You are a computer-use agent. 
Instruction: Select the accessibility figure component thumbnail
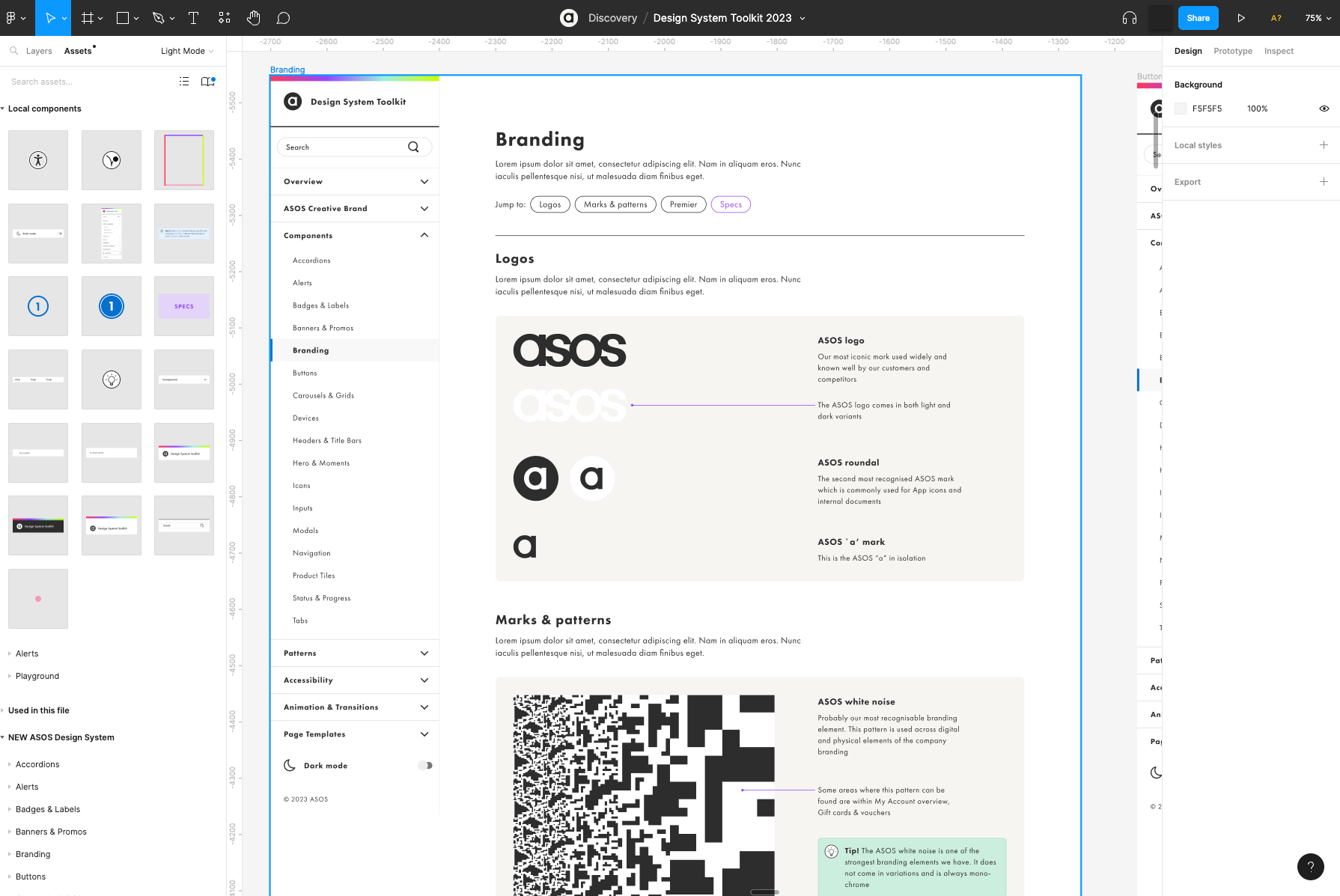38,159
